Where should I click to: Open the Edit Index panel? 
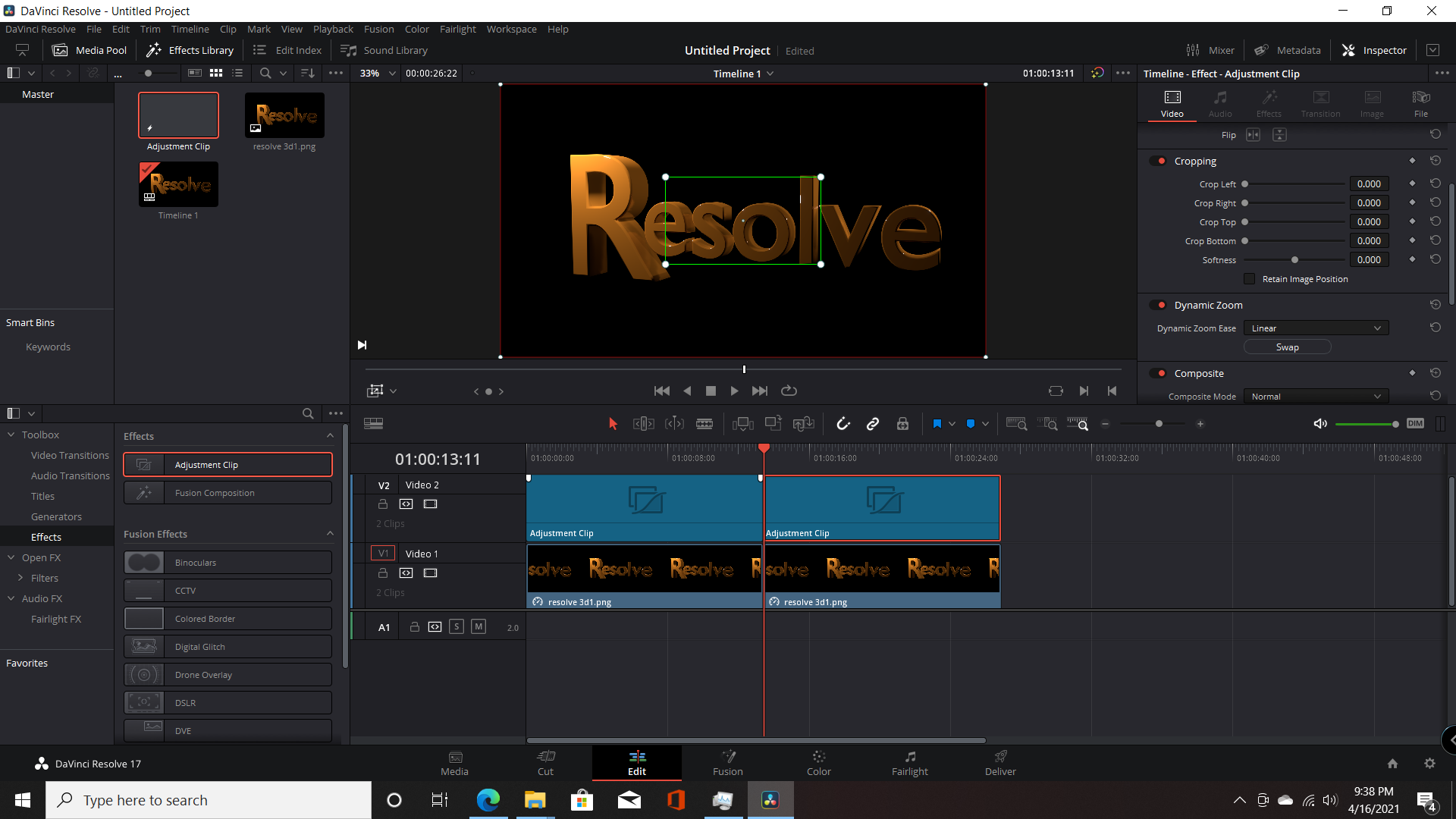tap(287, 50)
